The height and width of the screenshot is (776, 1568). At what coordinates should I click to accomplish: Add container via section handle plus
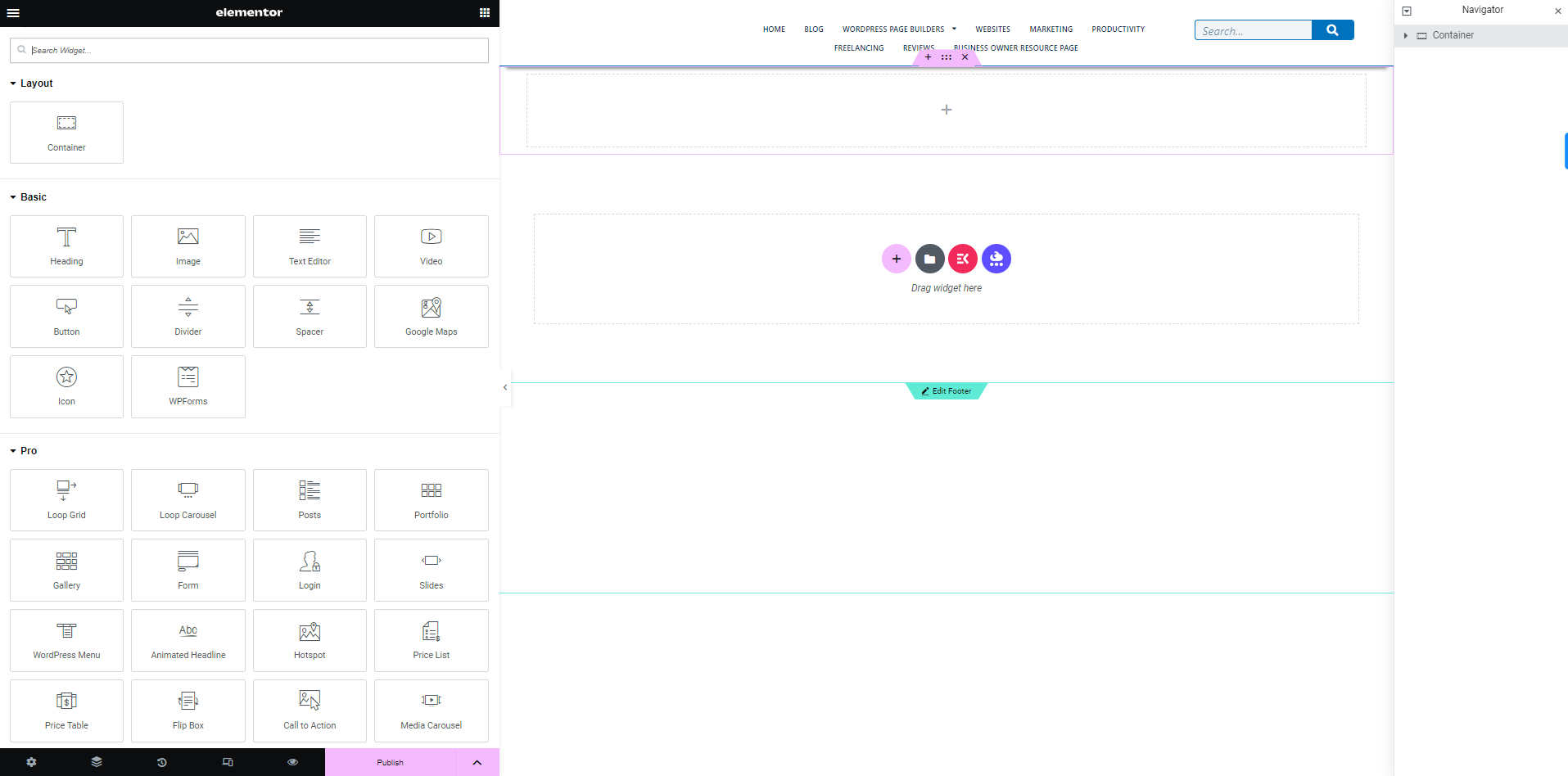coord(928,57)
